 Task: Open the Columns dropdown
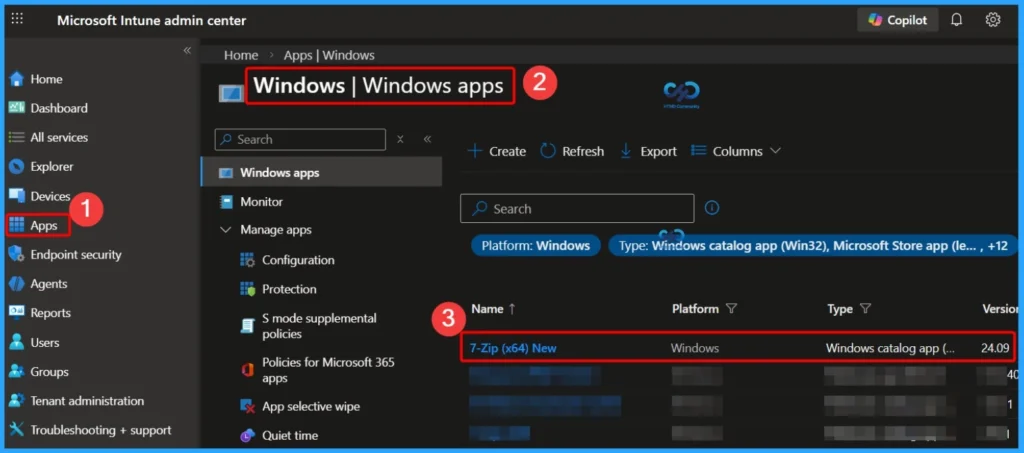point(736,151)
